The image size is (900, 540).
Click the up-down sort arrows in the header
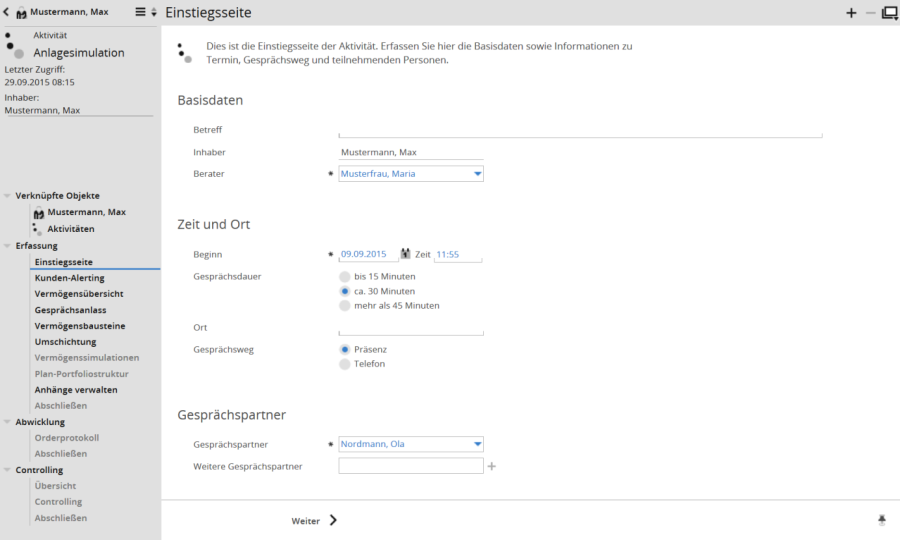[x=154, y=12]
